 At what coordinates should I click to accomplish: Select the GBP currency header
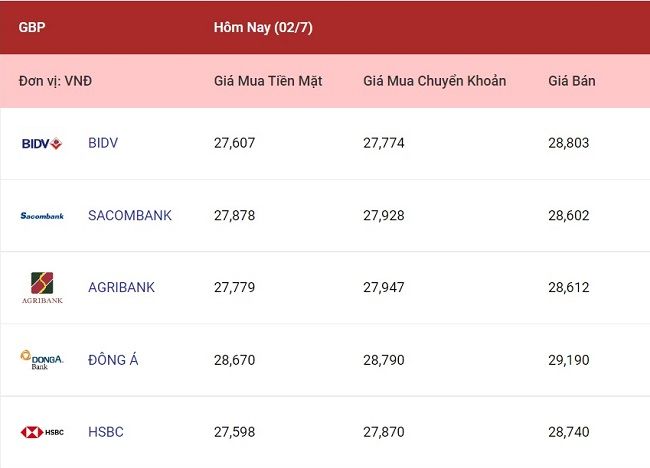32,27
